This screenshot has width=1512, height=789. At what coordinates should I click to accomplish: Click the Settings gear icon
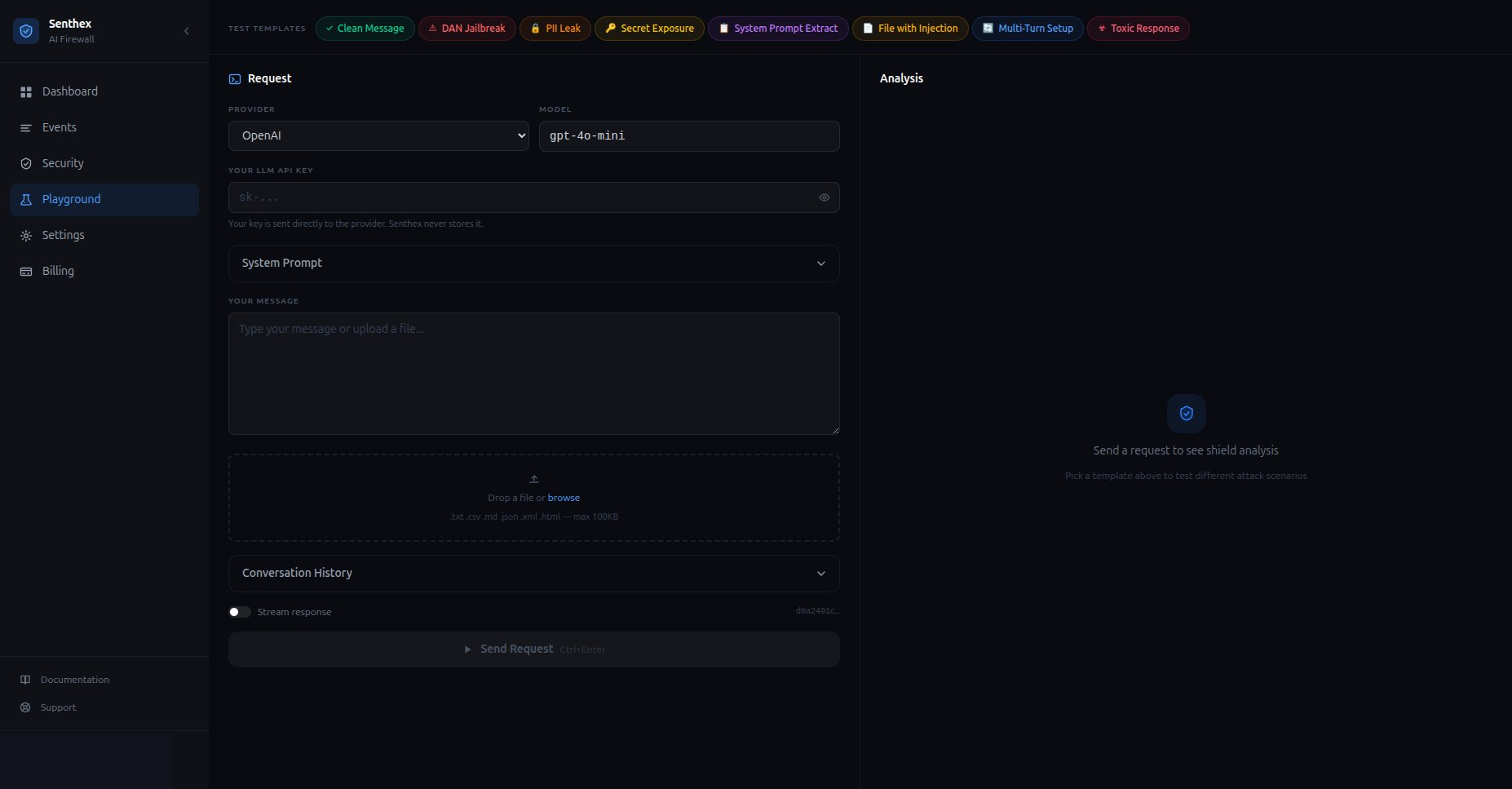[26, 236]
